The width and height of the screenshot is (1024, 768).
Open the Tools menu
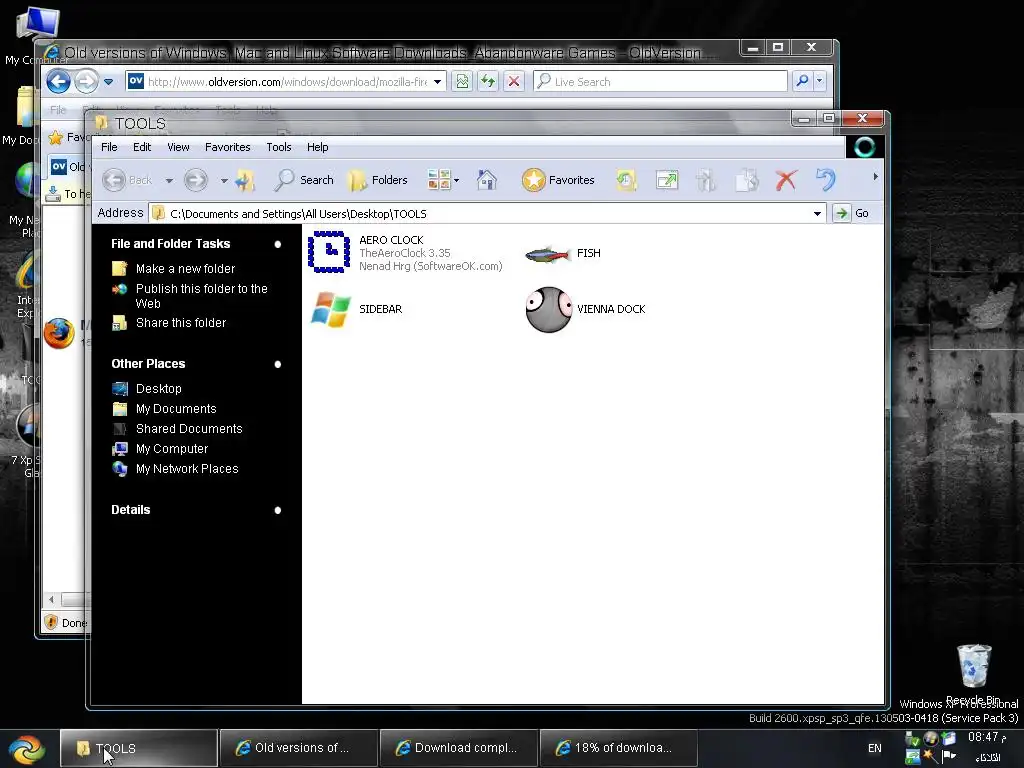coord(279,147)
